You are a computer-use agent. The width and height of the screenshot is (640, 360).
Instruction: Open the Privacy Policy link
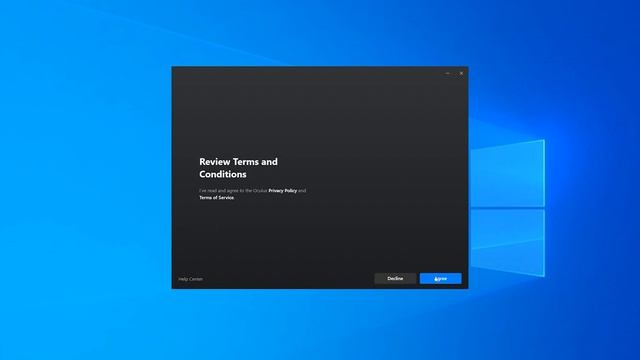(x=282, y=191)
